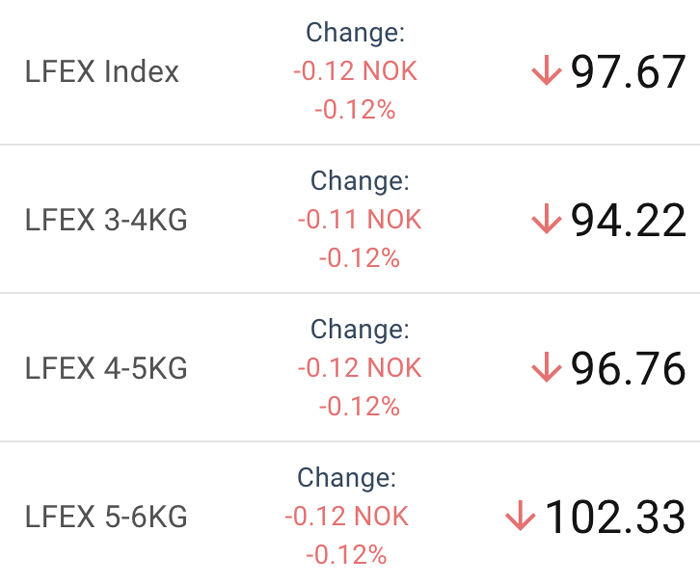Screen dimensions: 700x585
Task: Click -0.12 NOK change for LFEX 4-5KG
Action: pyautogui.click(x=360, y=368)
